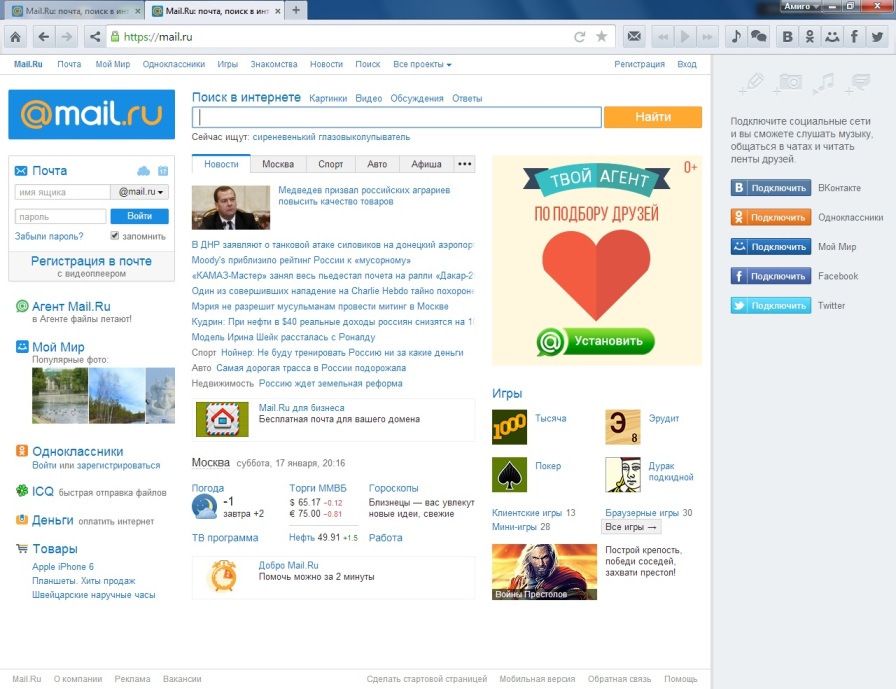Screen dimensions: 896x689
Task: Open the mail envelope icon in toolbar
Action: (633, 37)
